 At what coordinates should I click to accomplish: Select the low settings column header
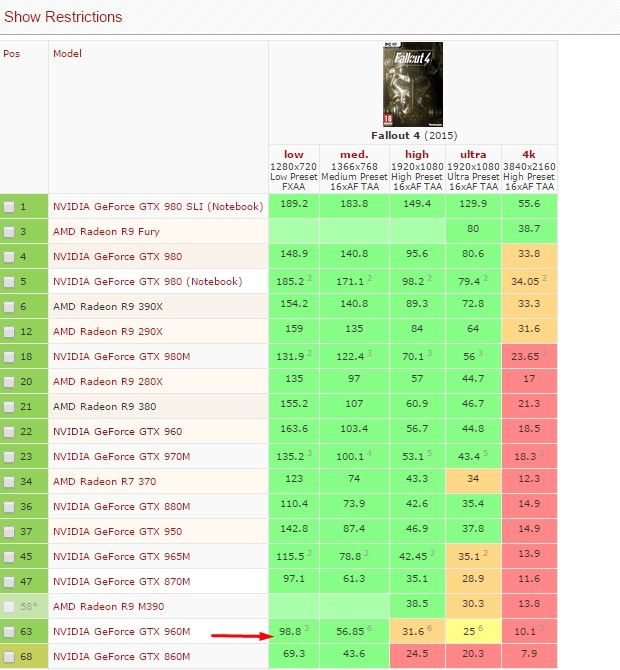coord(294,154)
